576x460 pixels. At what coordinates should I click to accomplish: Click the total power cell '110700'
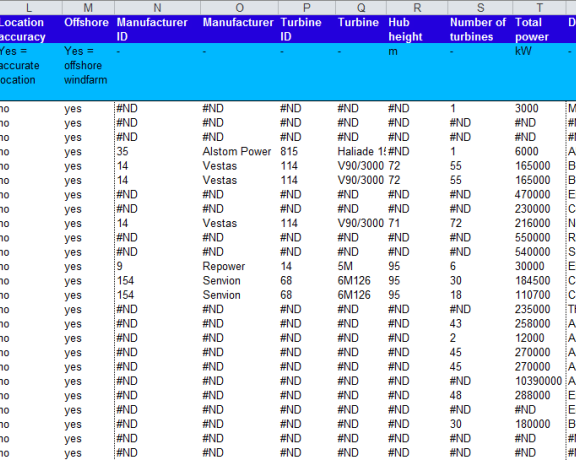click(539, 295)
